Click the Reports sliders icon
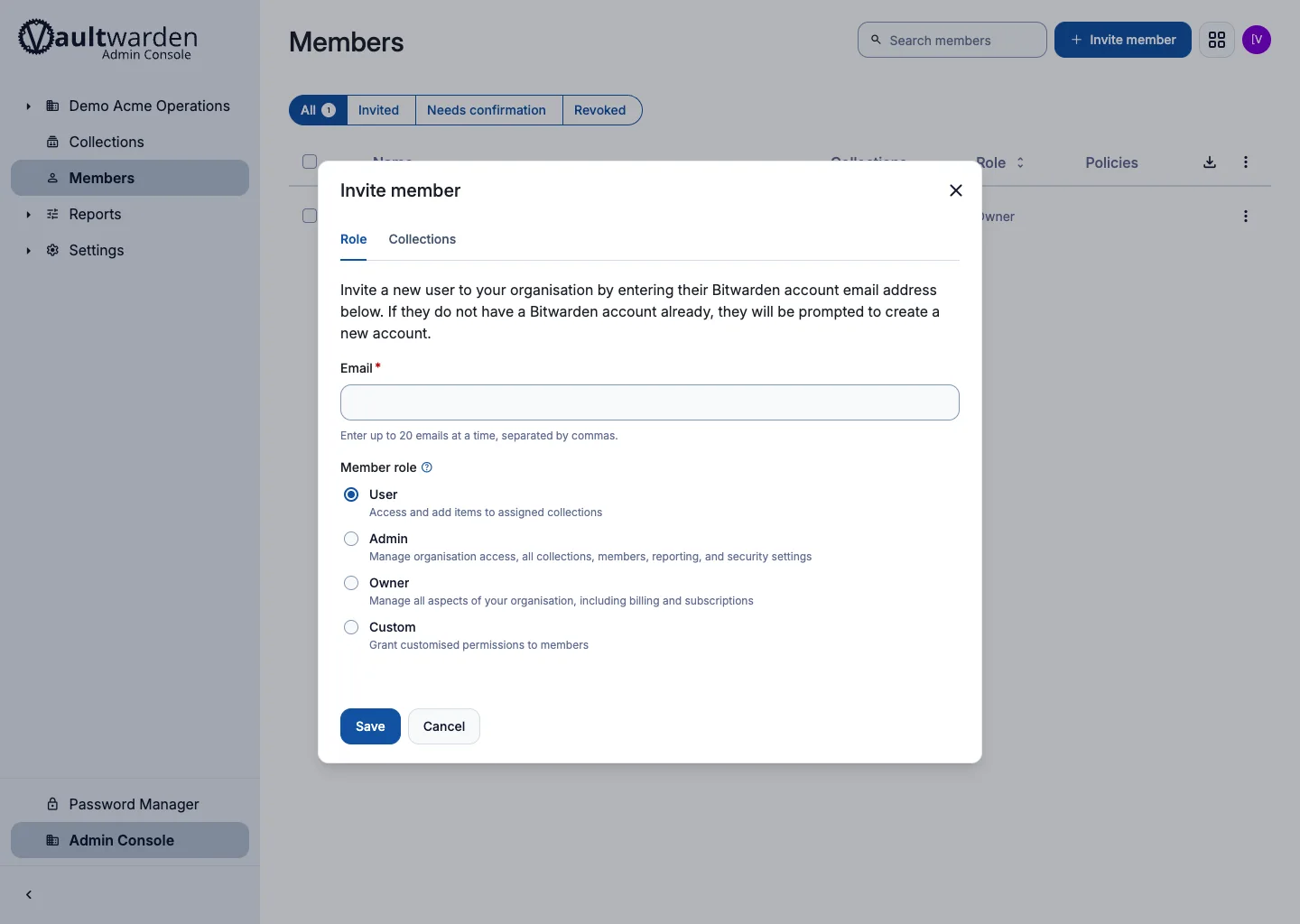 point(52,214)
